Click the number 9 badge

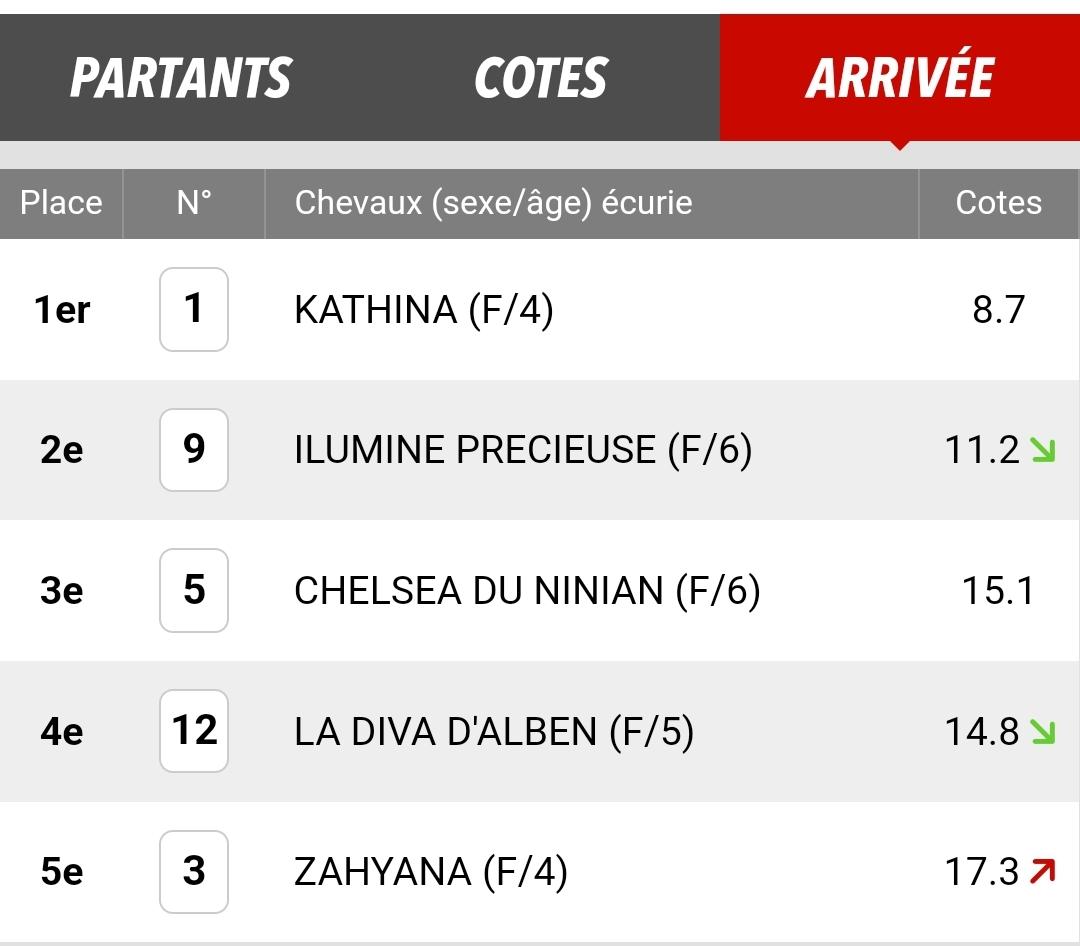coord(194,450)
